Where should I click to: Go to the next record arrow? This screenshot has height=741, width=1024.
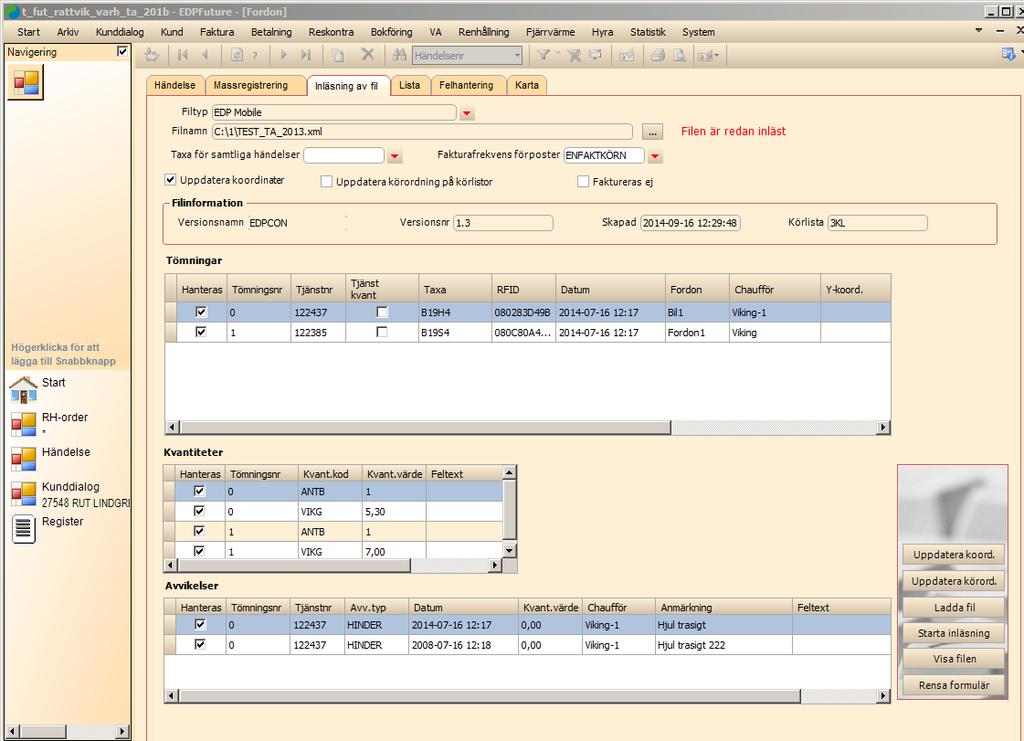(x=283, y=55)
